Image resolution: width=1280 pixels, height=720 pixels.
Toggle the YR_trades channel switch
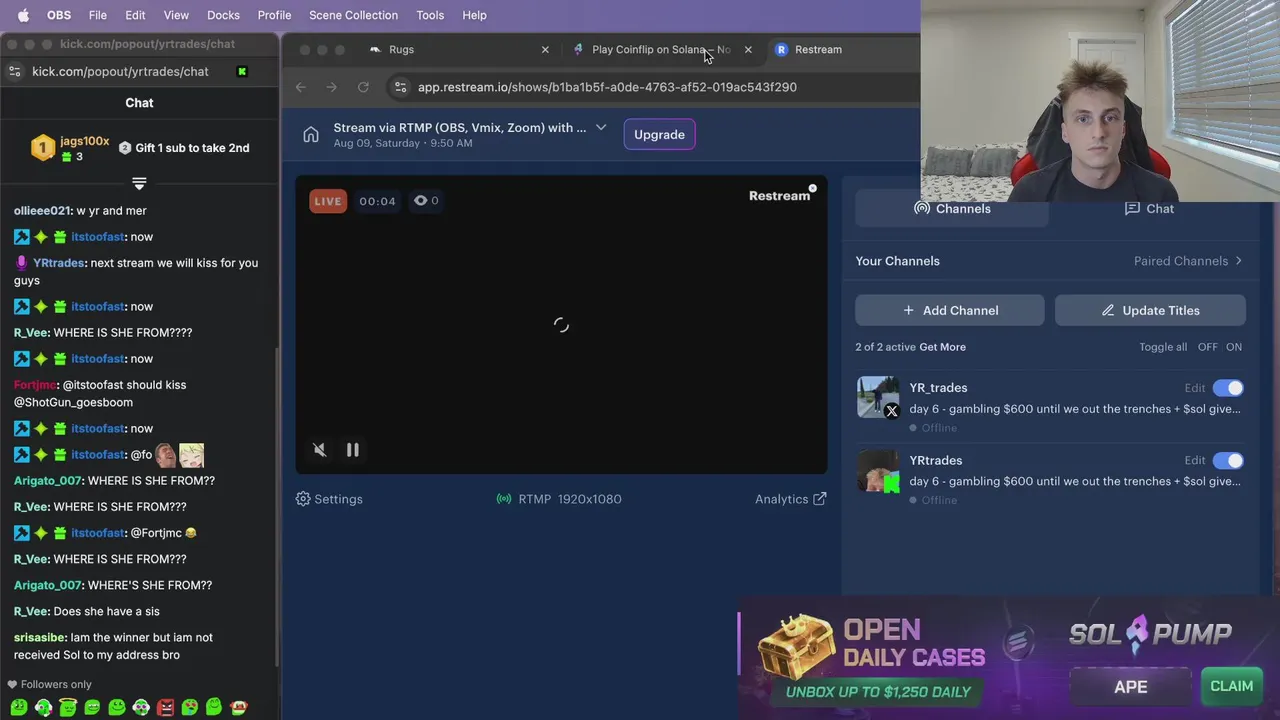click(x=1228, y=388)
